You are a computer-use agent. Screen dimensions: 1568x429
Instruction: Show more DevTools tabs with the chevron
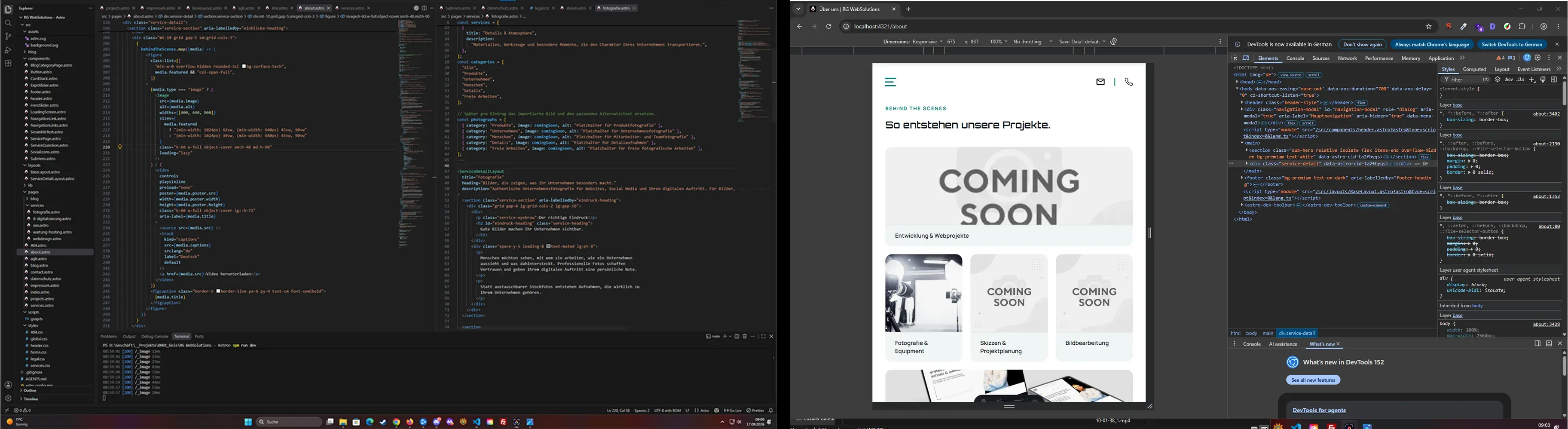(1463, 58)
